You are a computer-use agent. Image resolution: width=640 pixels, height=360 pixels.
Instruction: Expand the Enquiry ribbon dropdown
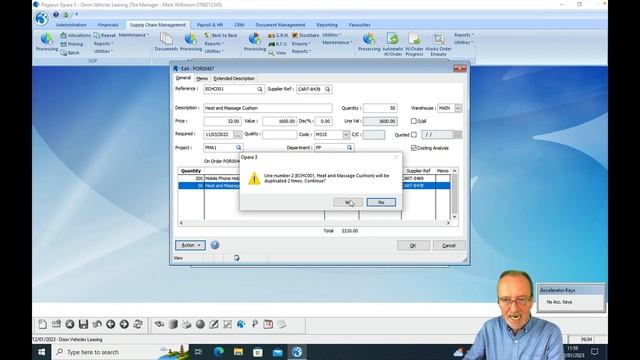(301, 44)
